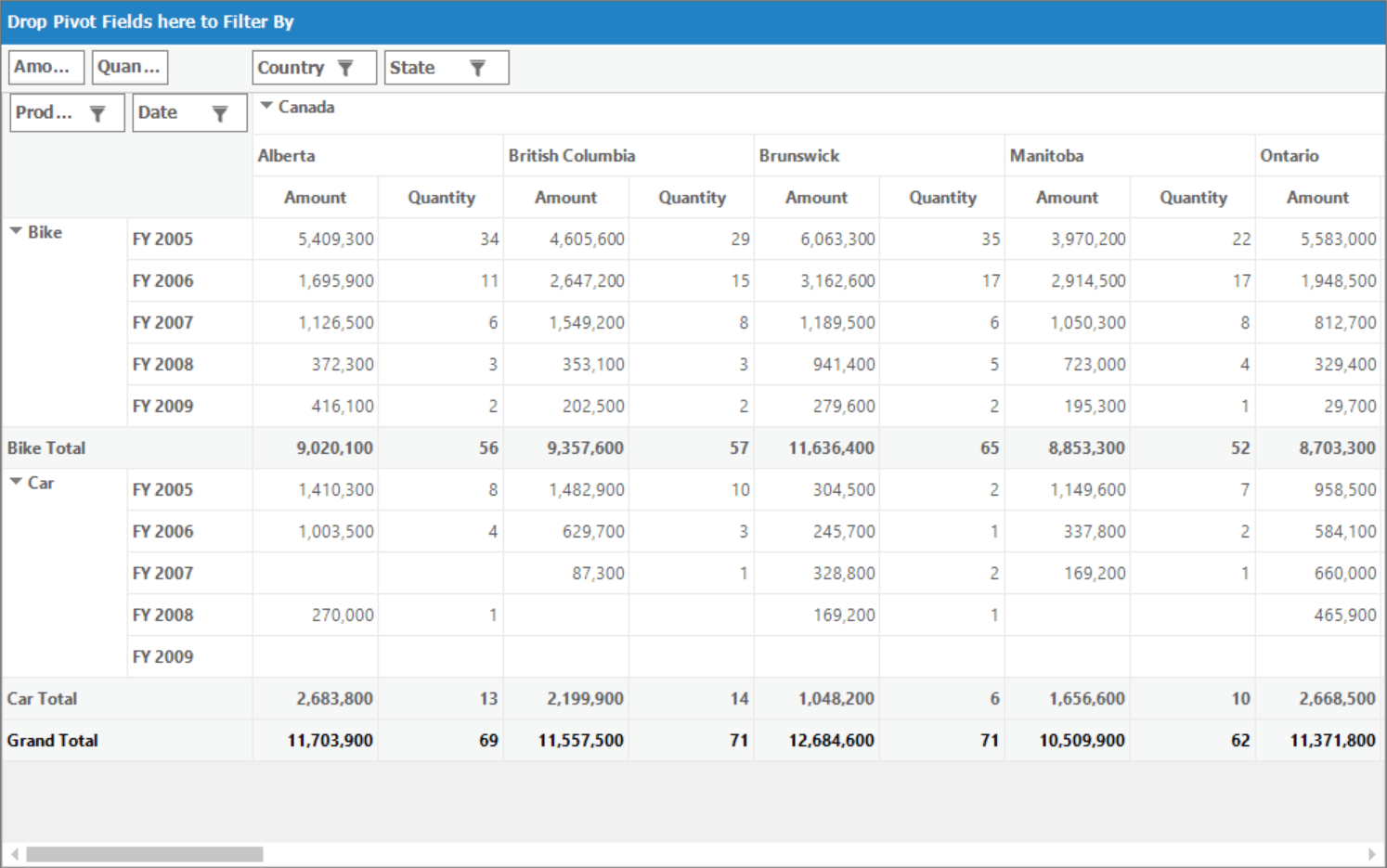Click the scrollbar's right arrow

1372,854
